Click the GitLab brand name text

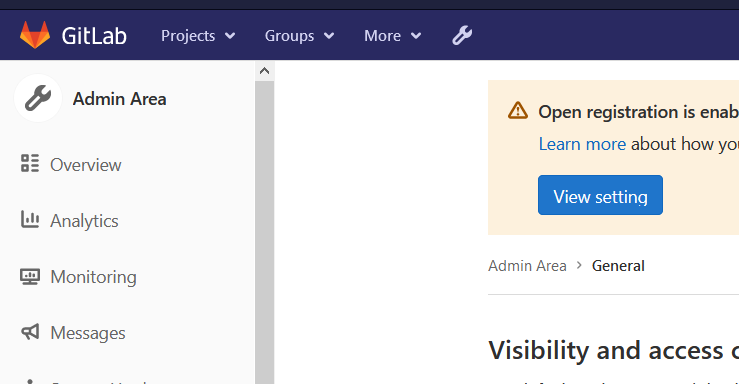click(94, 36)
